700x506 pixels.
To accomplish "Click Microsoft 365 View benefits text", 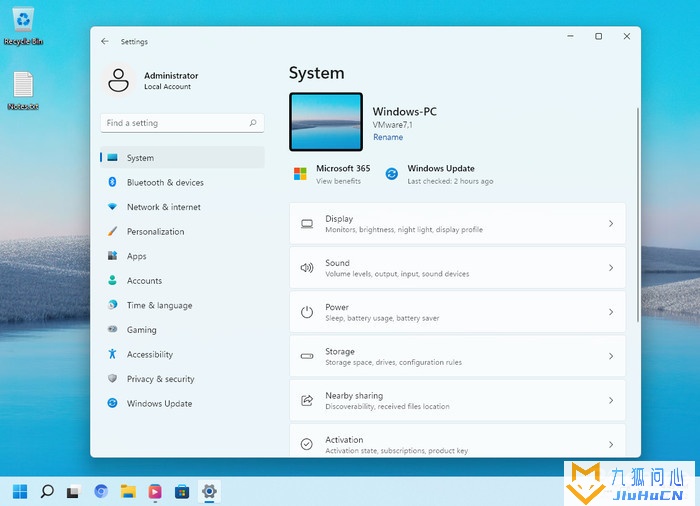I will click(338, 181).
